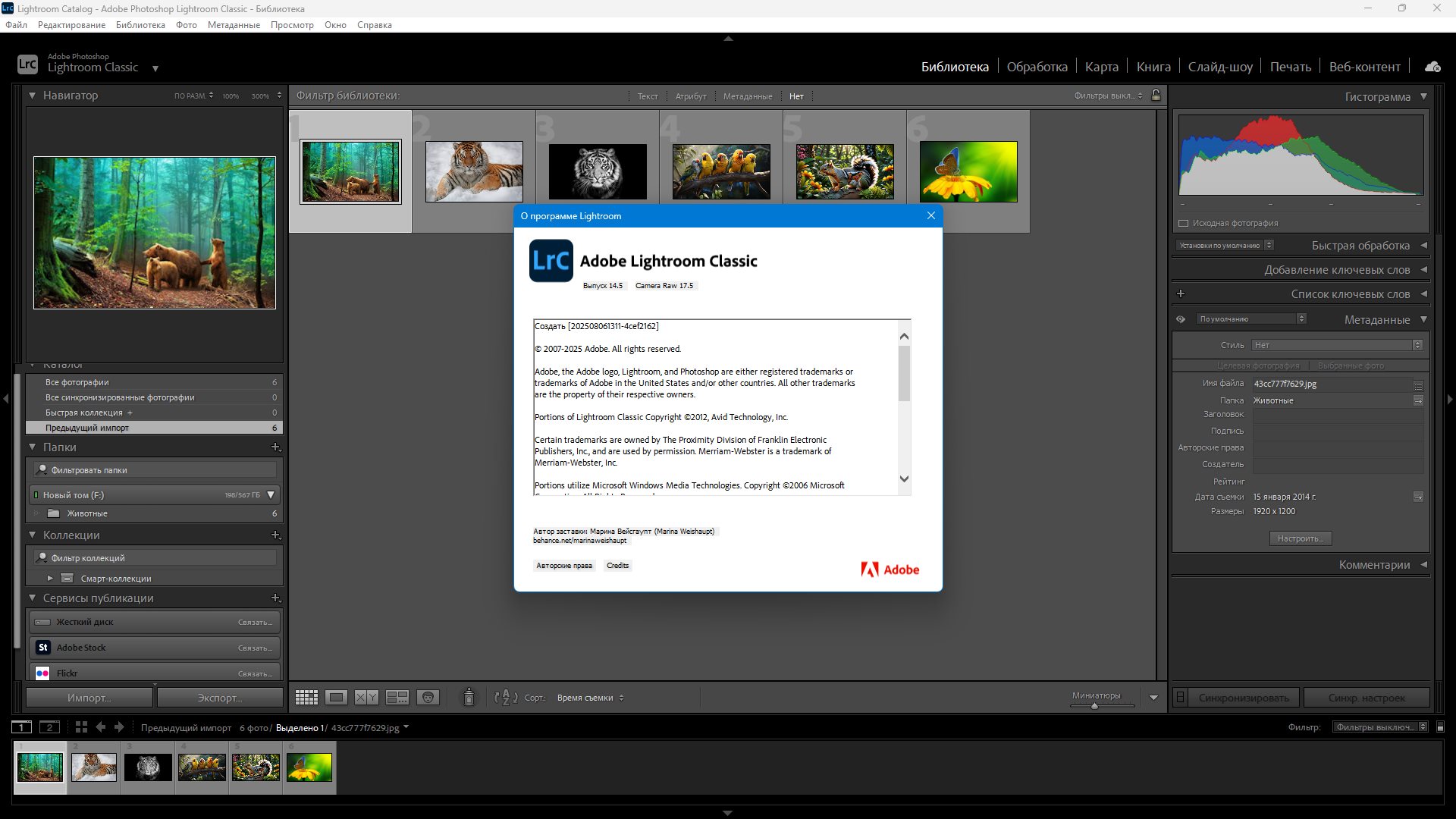Click the cloud sync status icon
The image size is (1456, 819).
pos(1432,67)
